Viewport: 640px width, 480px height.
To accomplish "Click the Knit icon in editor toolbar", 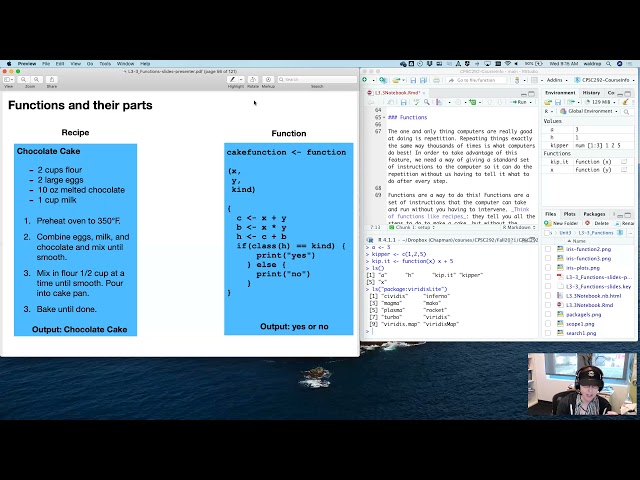I will [439, 102].
